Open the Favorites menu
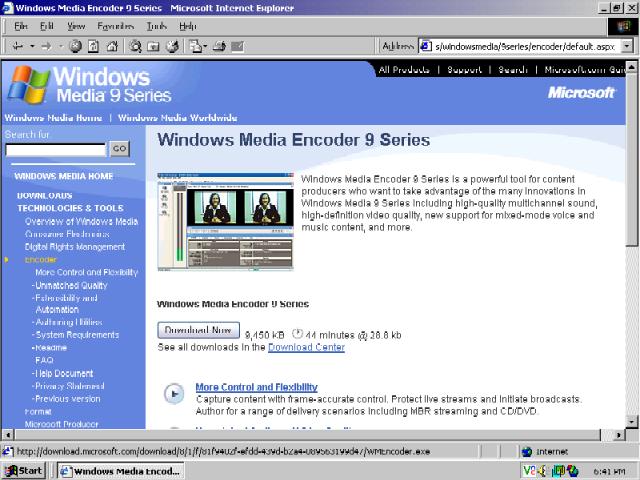The width and height of the screenshot is (640, 480). coord(116,27)
